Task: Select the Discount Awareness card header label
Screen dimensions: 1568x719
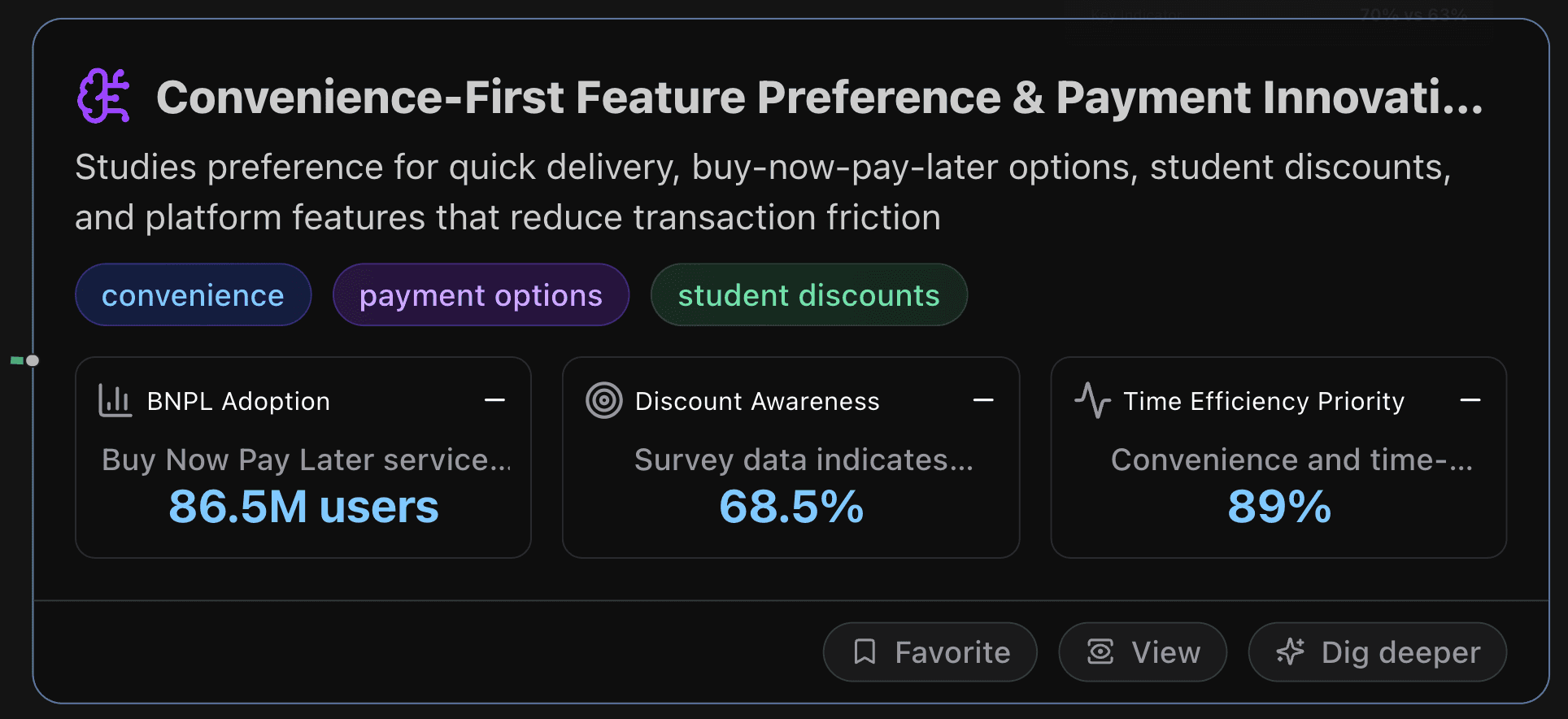Action: click(x=756, y=400)
